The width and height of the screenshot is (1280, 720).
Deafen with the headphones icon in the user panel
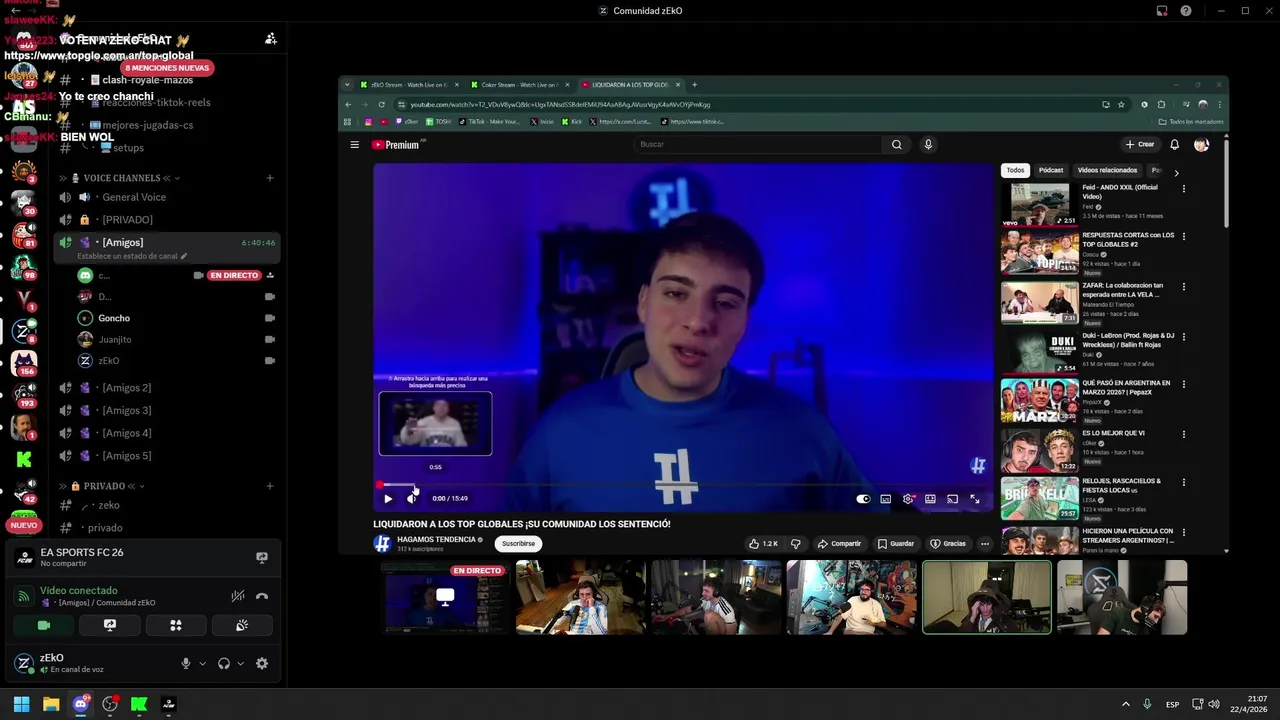224,663
